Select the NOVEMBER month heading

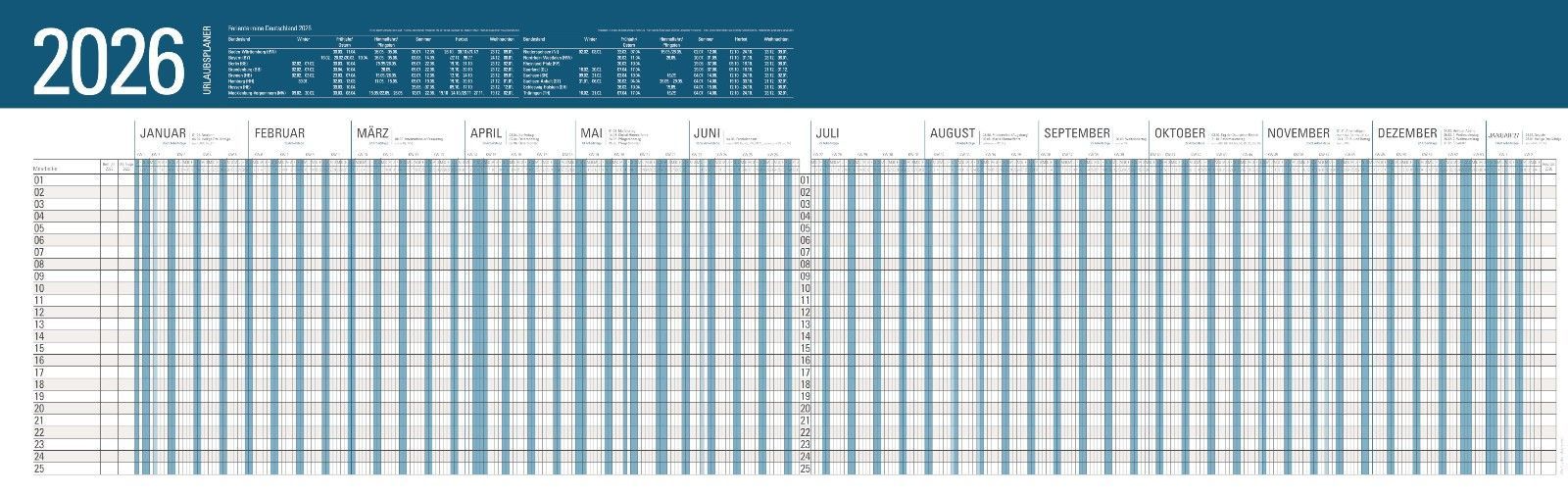click(x=1298, y=133)
